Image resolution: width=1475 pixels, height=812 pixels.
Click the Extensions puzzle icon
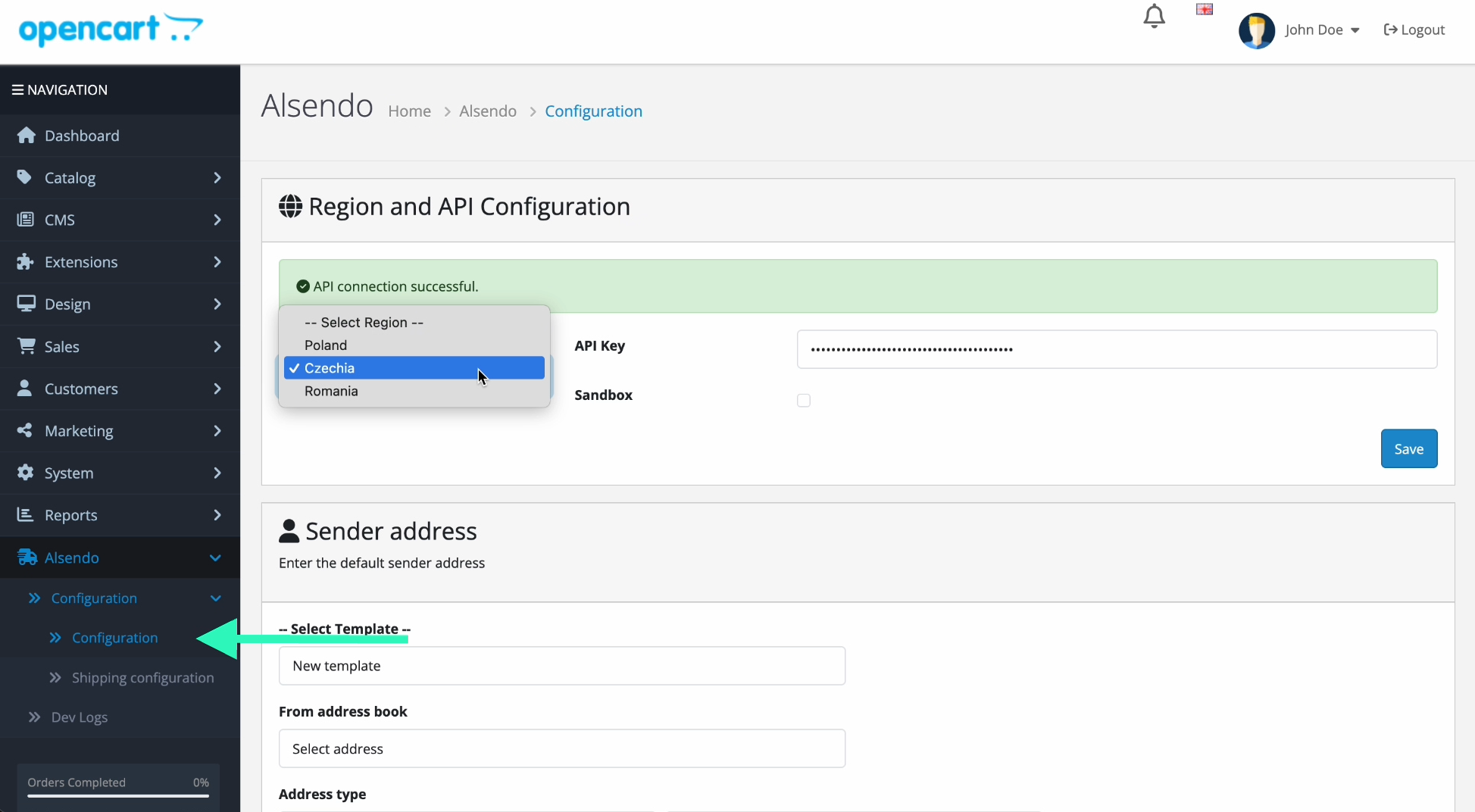click(26, 261)
